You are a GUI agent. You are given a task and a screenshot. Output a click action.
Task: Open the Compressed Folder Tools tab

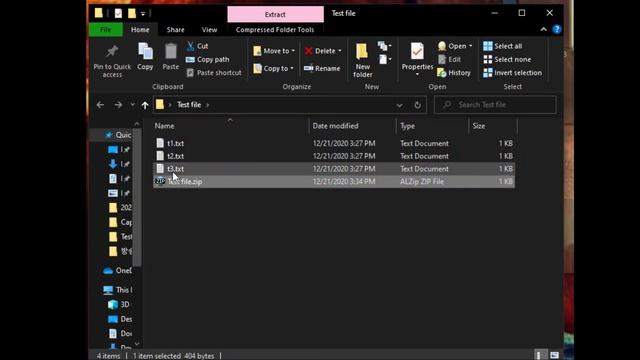275,29
